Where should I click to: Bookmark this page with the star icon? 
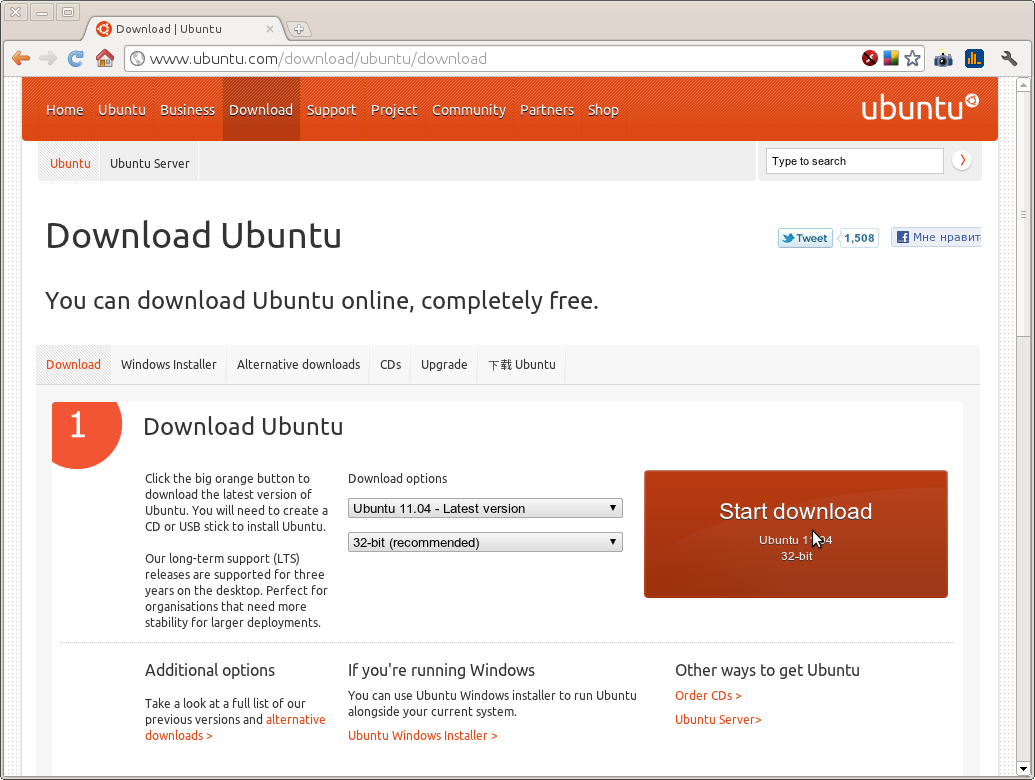tap(912, 59)
